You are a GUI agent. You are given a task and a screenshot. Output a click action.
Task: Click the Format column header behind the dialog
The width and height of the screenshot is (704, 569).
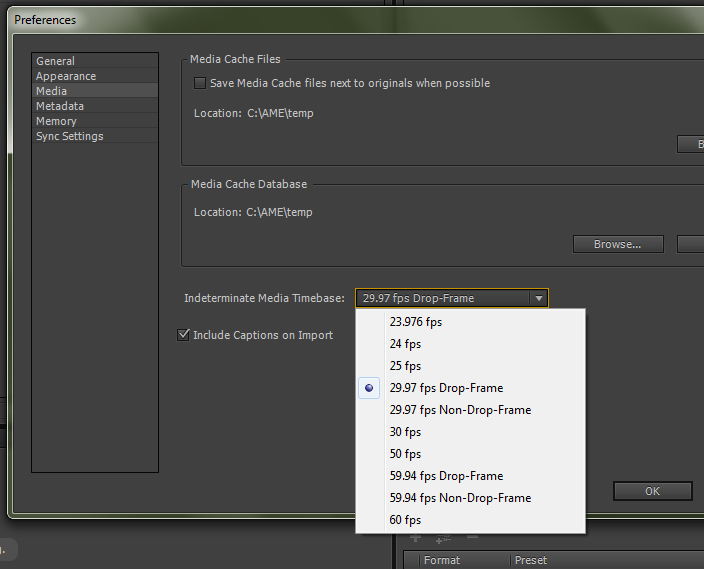(442, 560)
